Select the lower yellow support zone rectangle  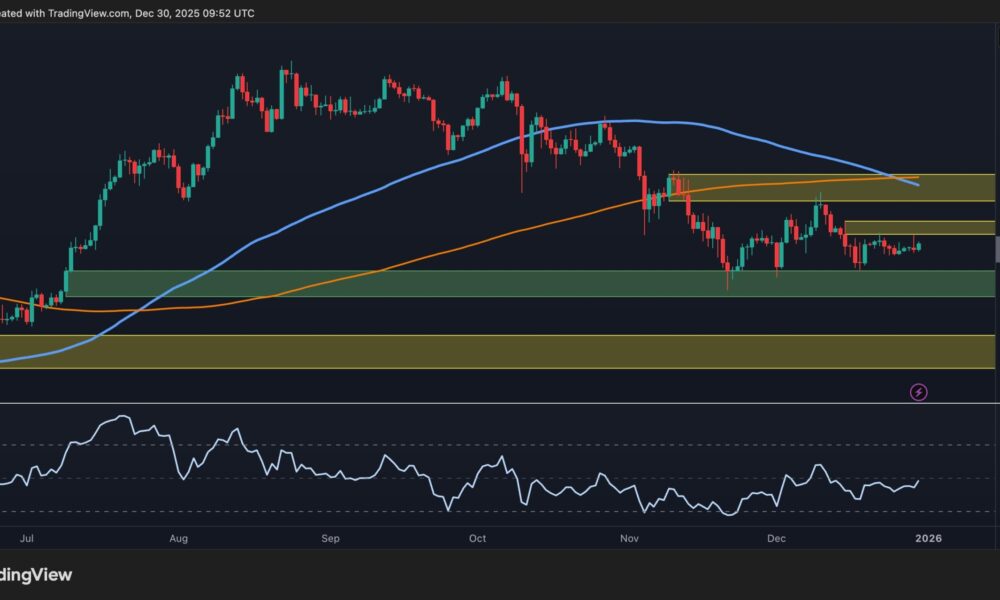point(400,350)
